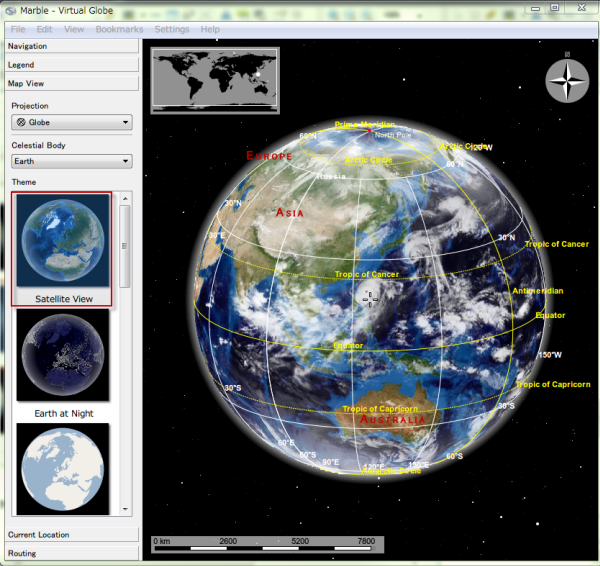Image resolution: width=600 pixels, height=566 pixels.
Task: Open the Routing panel
Action: click(x=70, y=553)
